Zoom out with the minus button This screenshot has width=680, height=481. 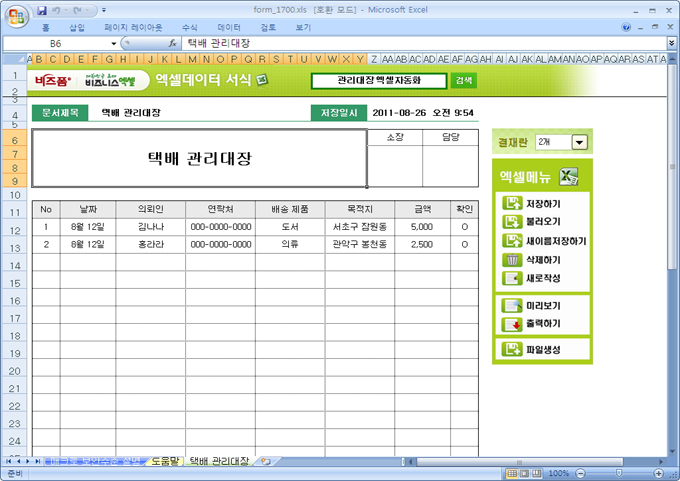[x=581, y=473]
